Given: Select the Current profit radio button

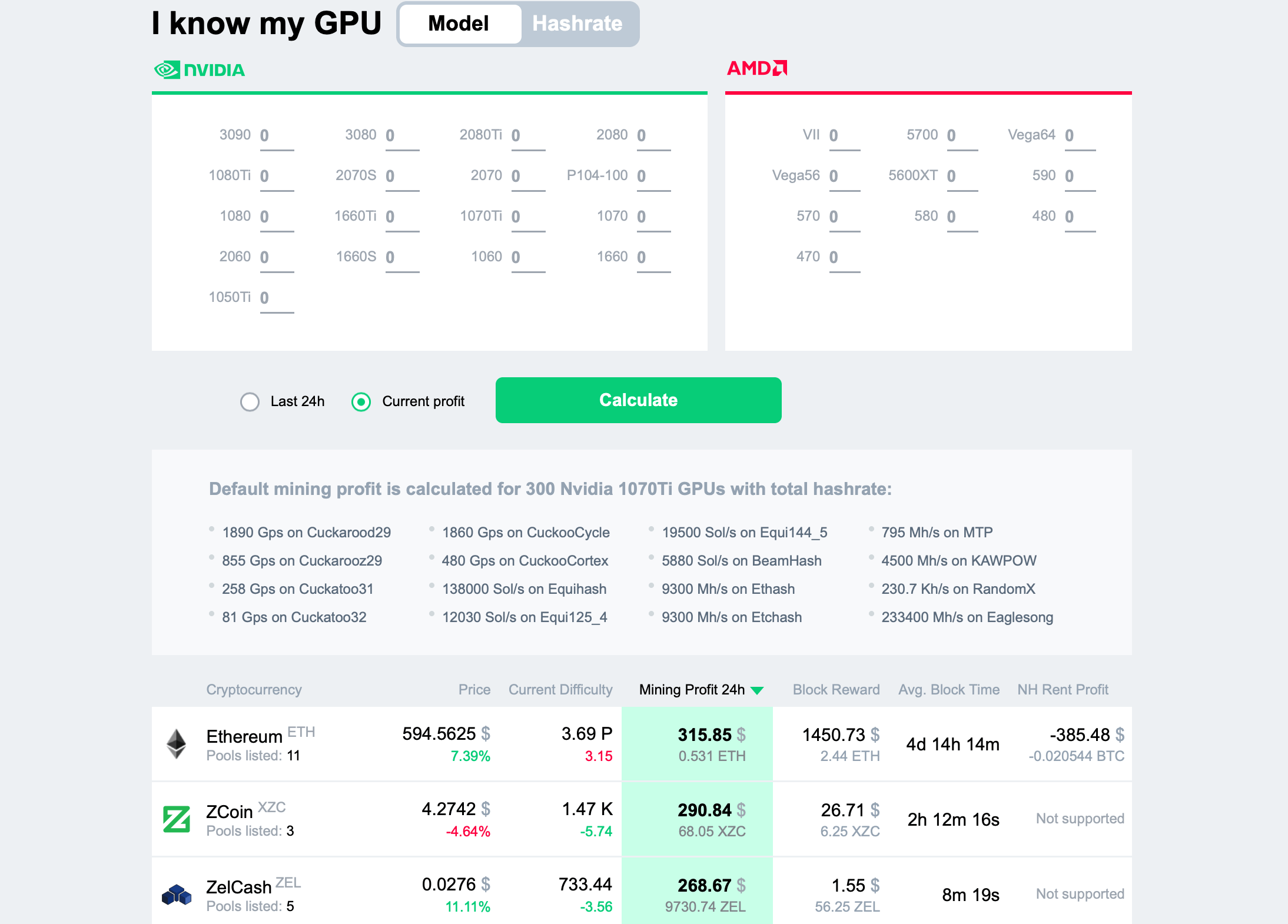Looking at the screenshot, I should pos(362,400).
